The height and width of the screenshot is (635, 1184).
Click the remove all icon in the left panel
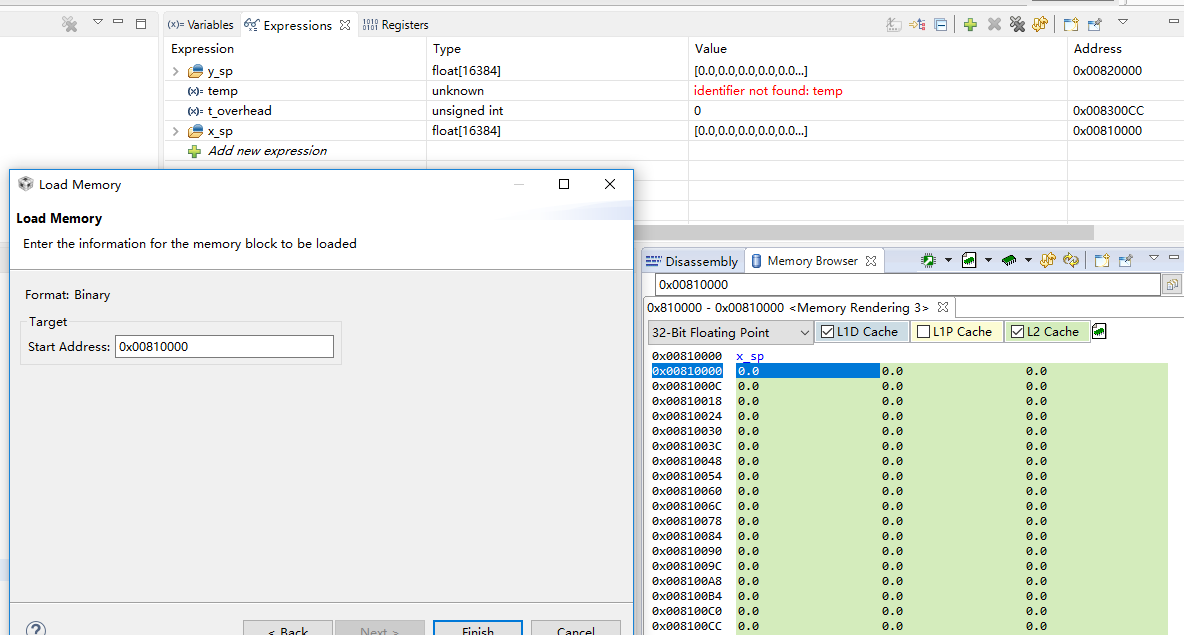[x=69, y=25]
